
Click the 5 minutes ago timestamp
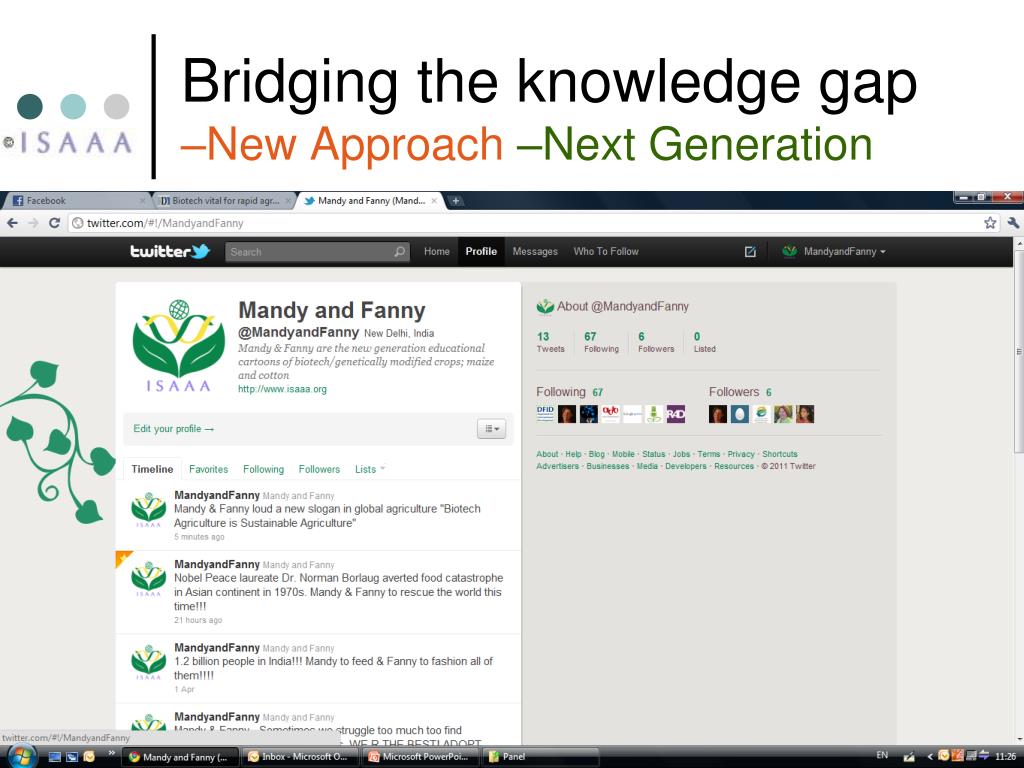click(199, 537)
